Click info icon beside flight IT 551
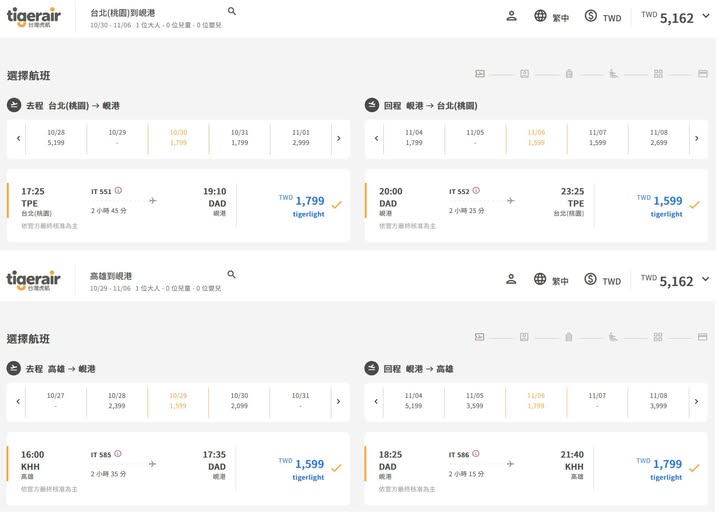The width and height of the screenshot is (720, 512). point(118,190)
